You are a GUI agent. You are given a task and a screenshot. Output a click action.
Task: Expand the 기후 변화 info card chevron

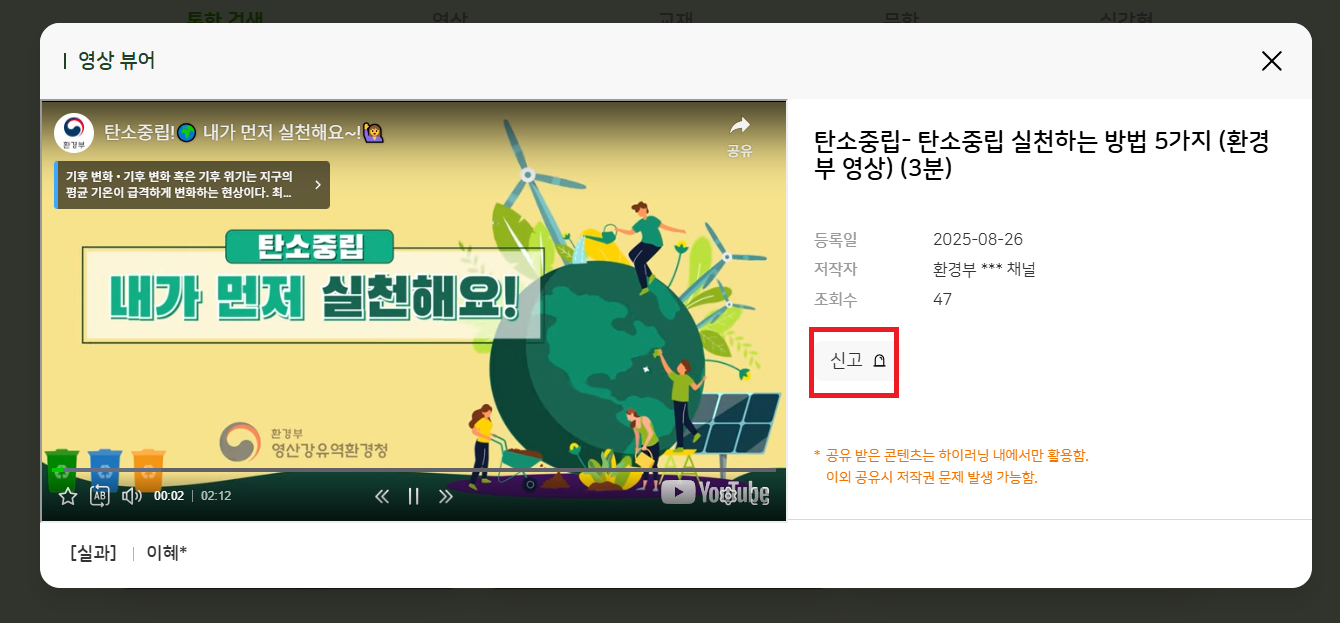point(317,185)
